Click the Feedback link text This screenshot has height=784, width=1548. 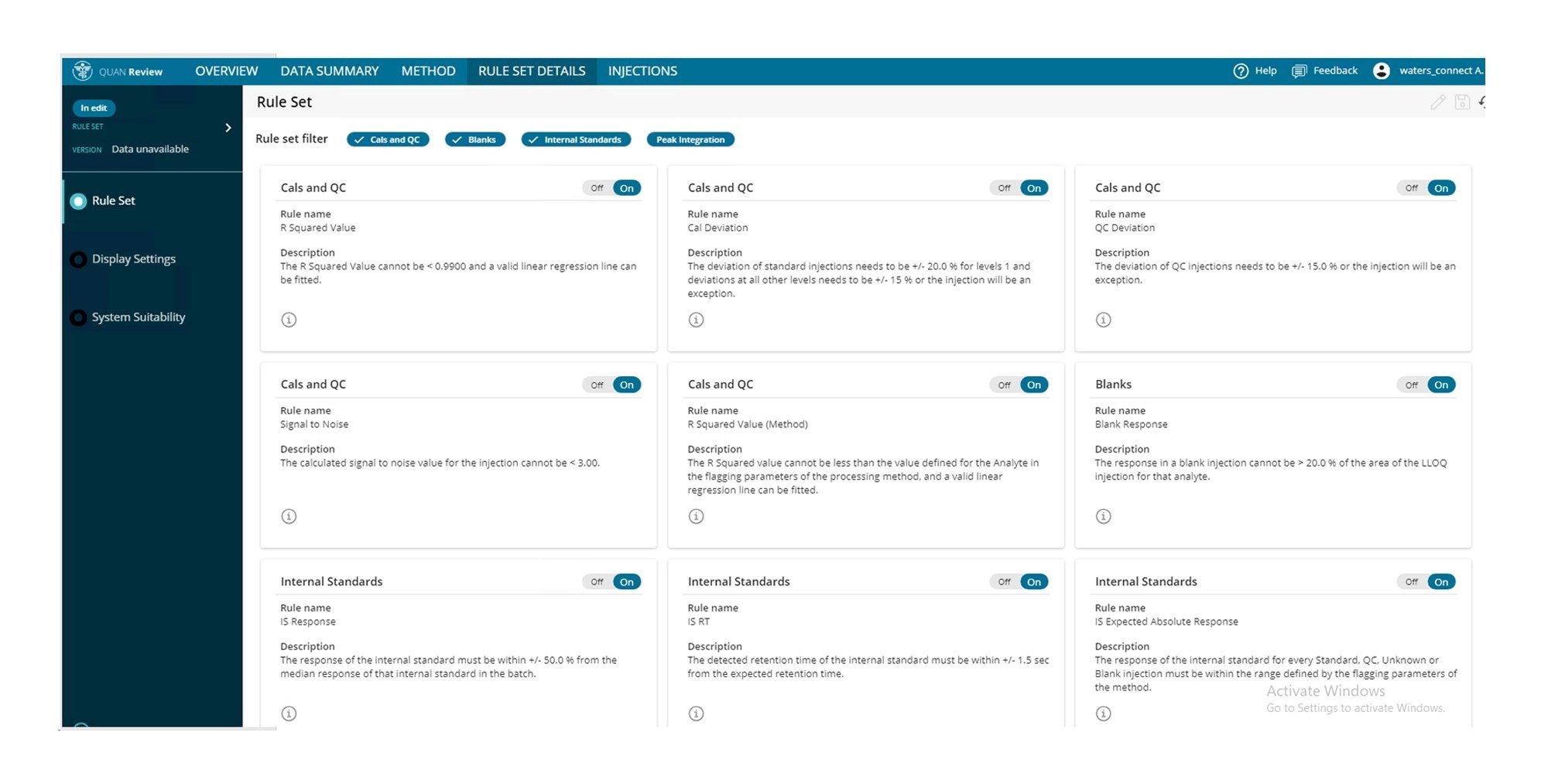tap(1335, 70)
